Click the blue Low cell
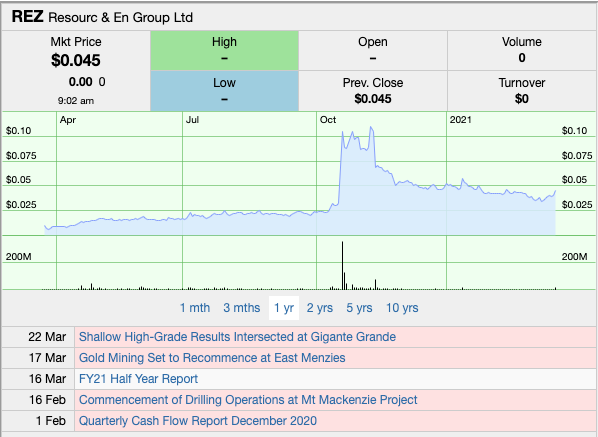This screenshot has height=437, width=598. (224, 91)
